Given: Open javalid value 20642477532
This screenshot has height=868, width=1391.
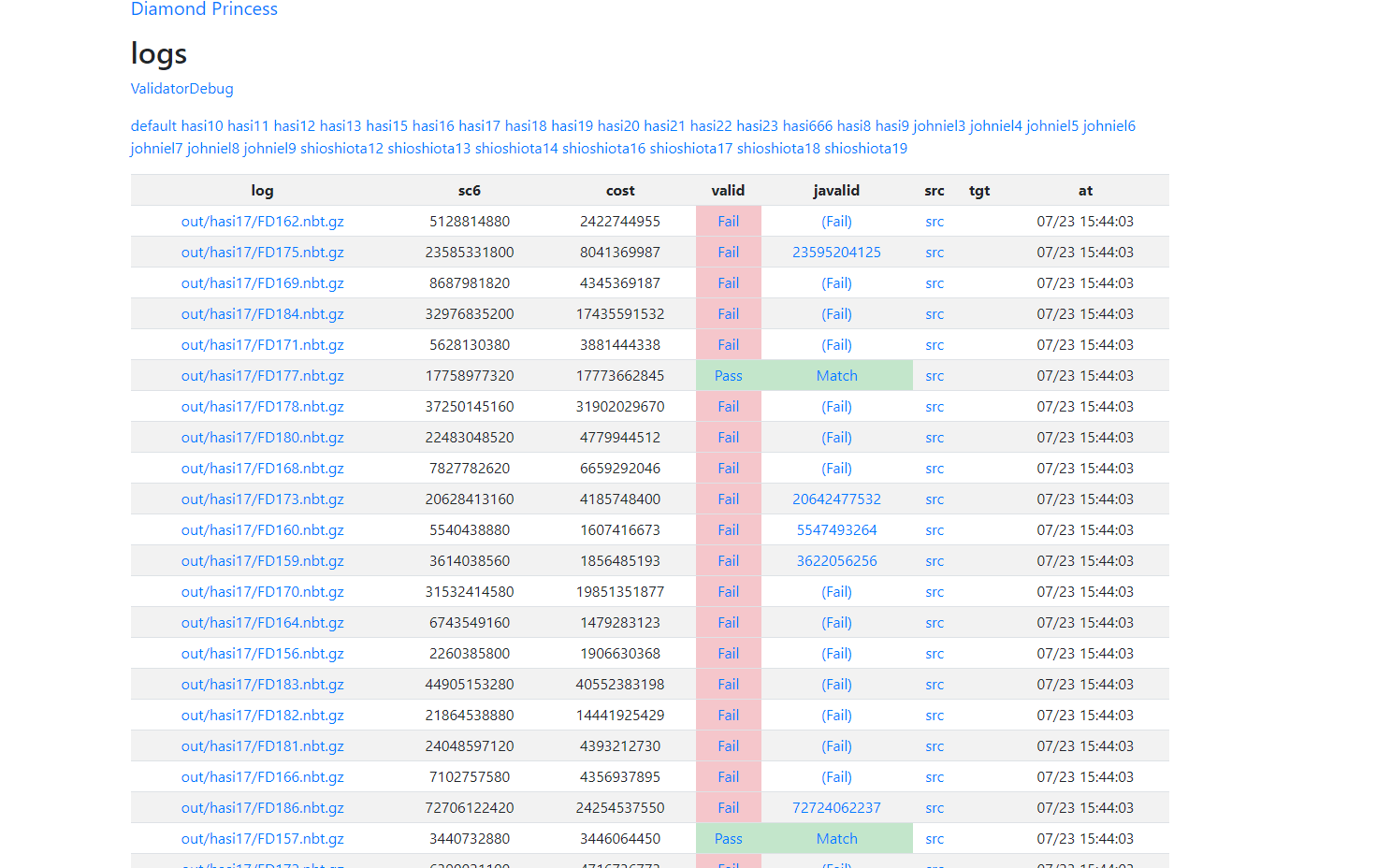Looking at the screenshot, I should (x=837, y=499).
